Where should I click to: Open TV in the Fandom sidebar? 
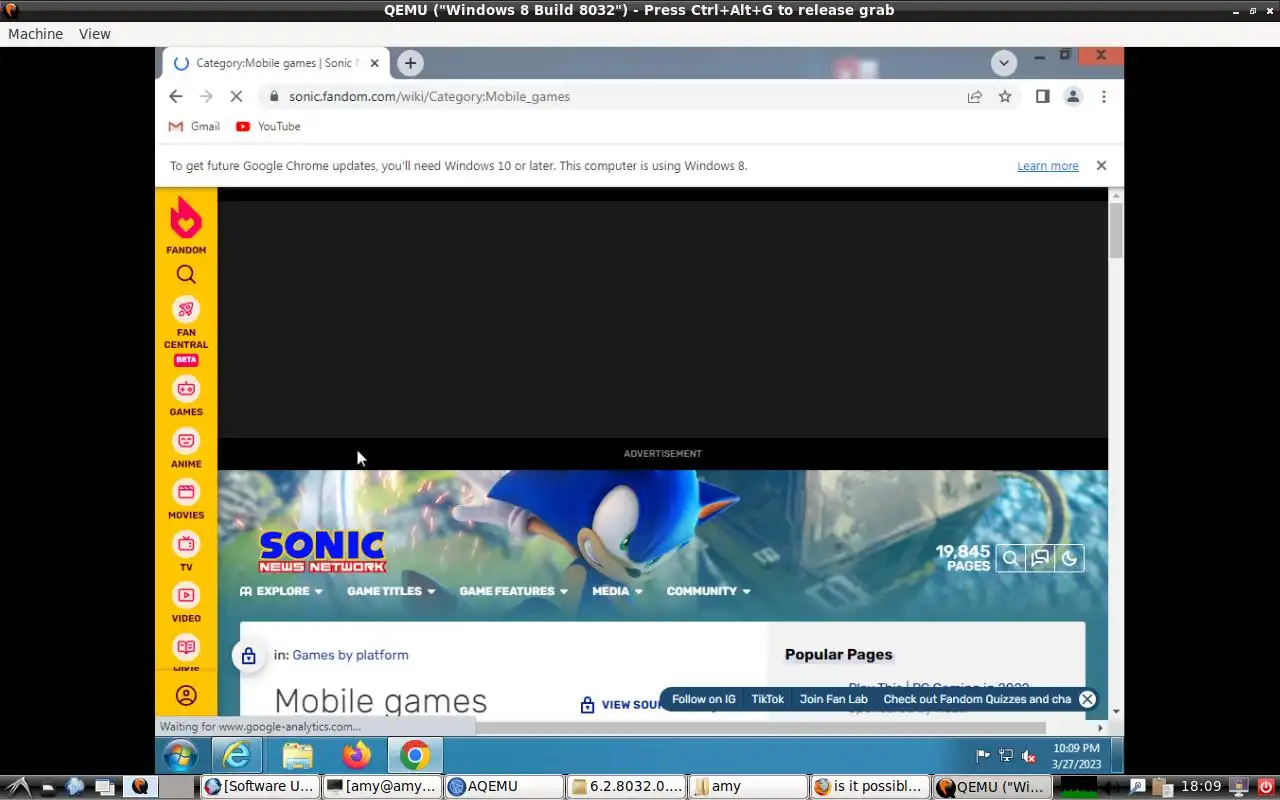pyautogui.click(x=186, y=552)
